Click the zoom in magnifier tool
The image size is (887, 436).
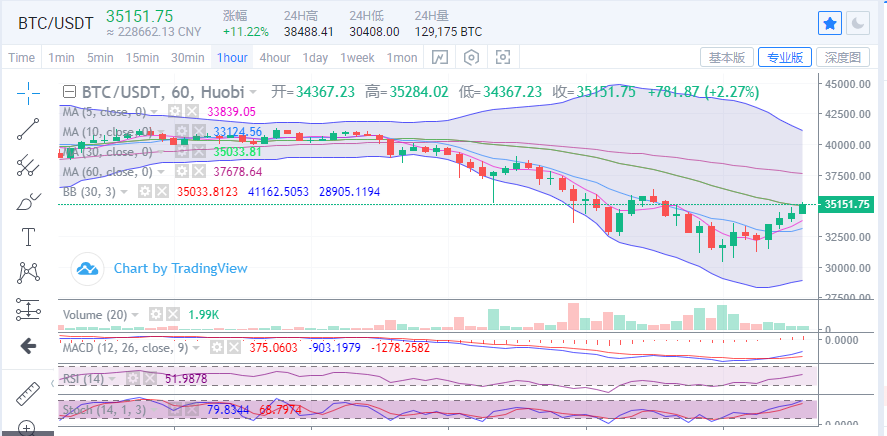28,428
